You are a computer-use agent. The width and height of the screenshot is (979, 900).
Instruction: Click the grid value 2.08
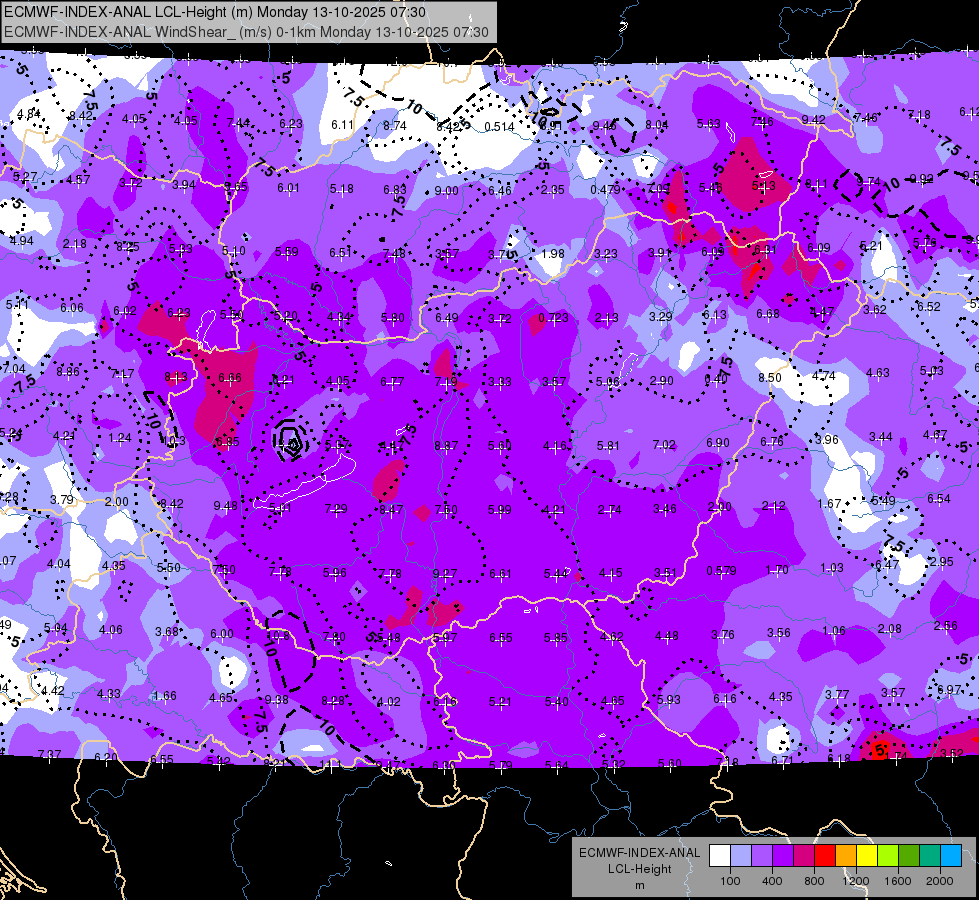tap(890, 628)
